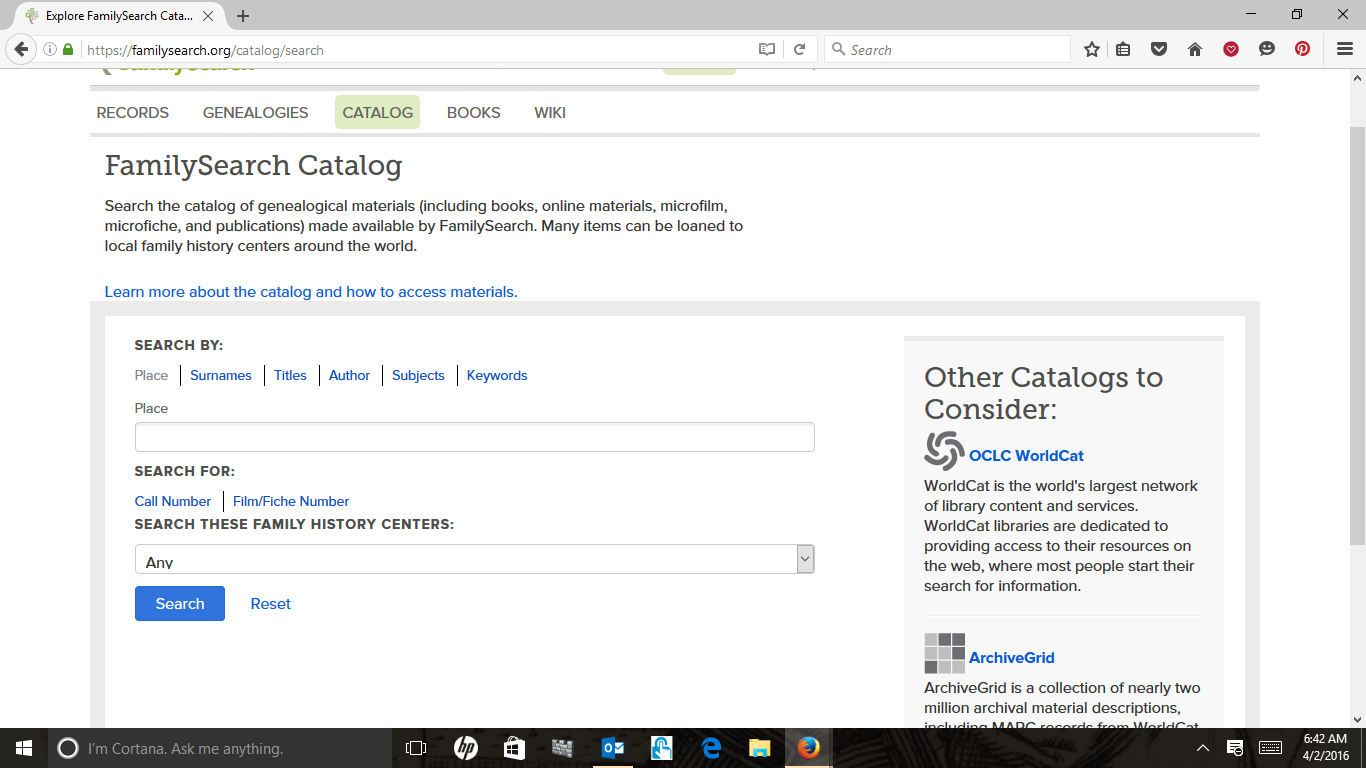1366x768 pixels.
Task: Switch to the Genealogies tab
Action: pyautogui.click(x=256, y=113)
